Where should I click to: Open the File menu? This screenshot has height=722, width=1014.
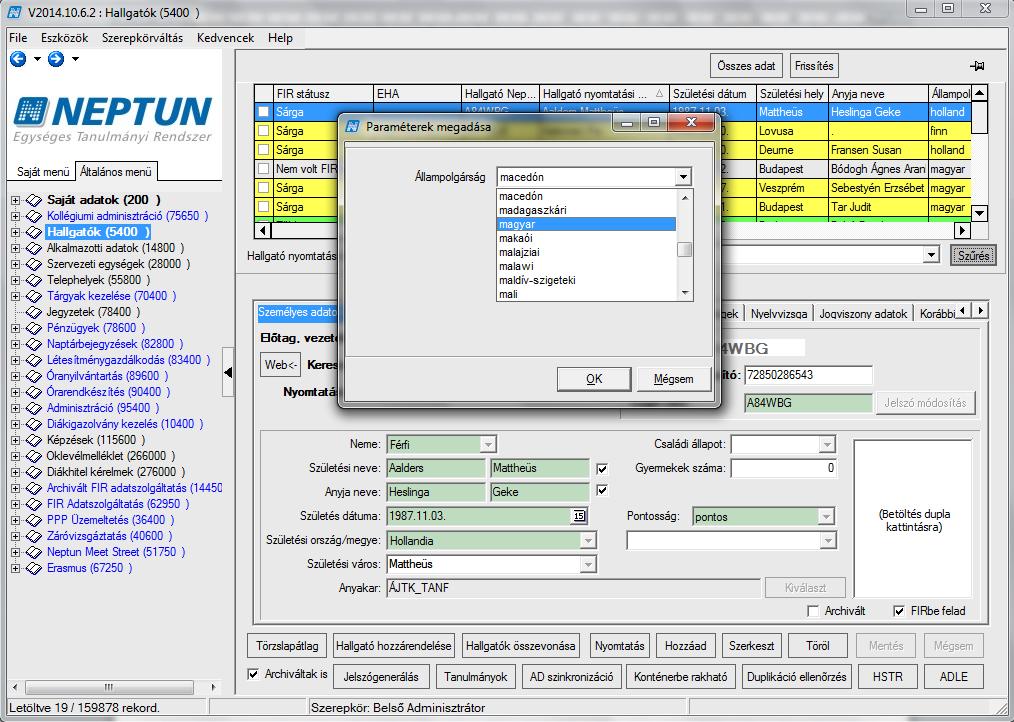pos(18,38)
